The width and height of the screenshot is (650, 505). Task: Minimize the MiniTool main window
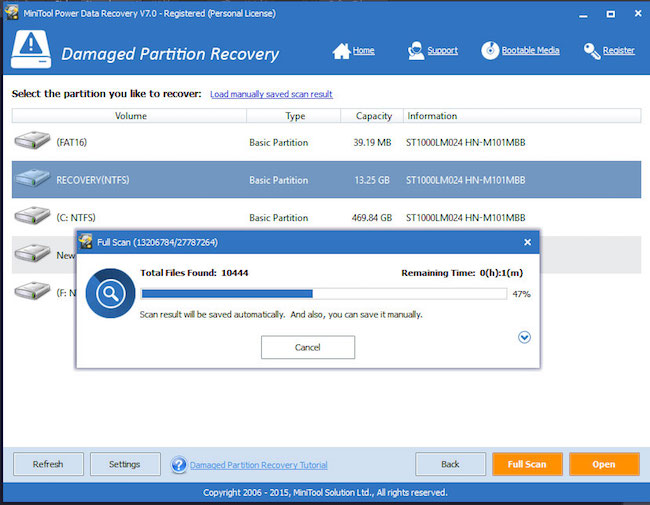pos(583,14)
